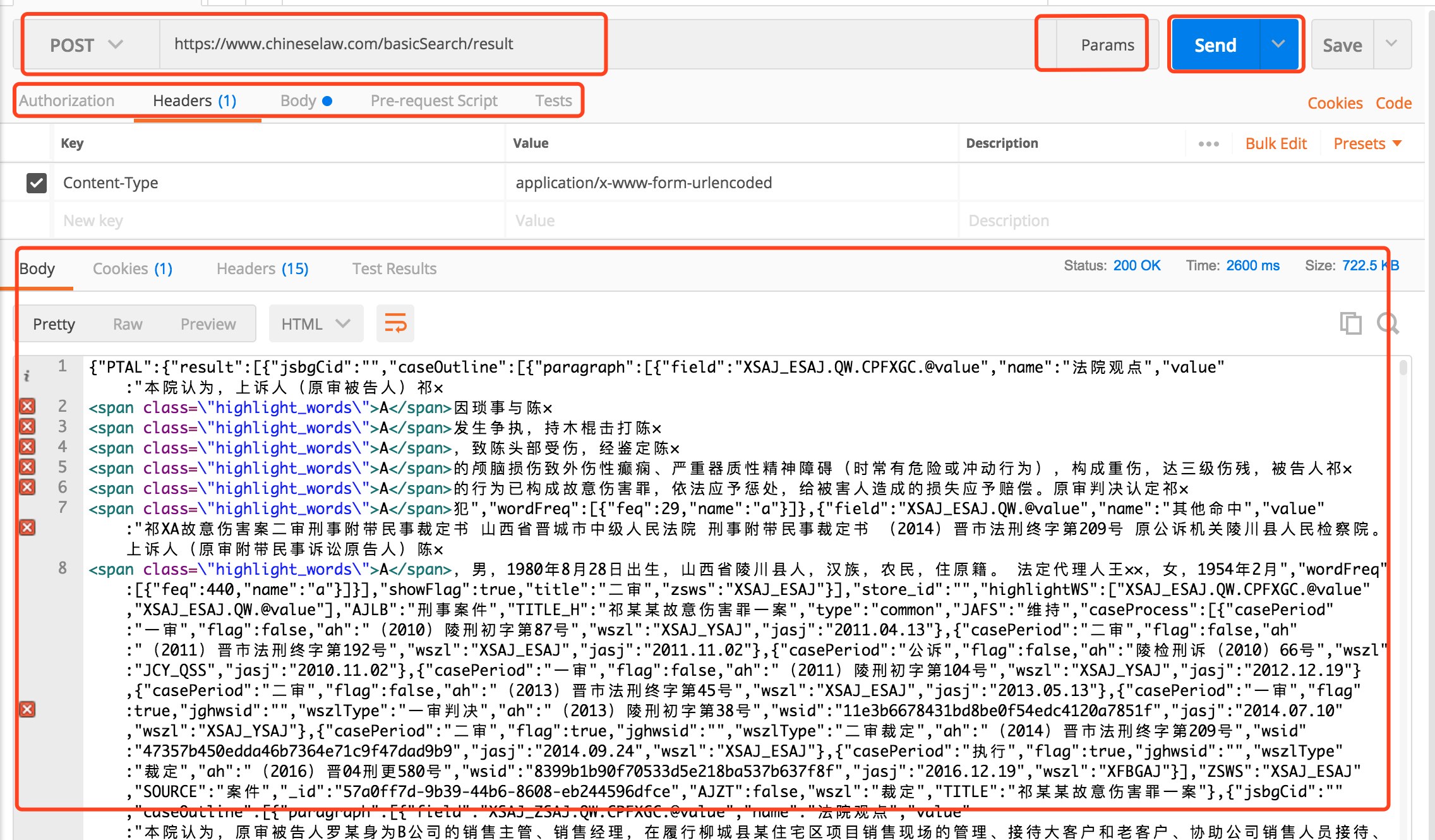Switch to the Authorization tab
The image size is (1435, 840).
coord(66,100)
